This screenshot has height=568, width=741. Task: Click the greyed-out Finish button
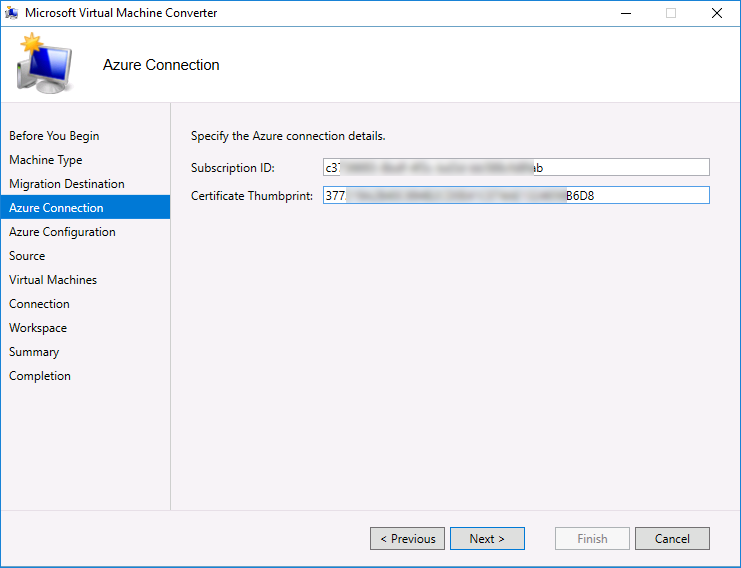click(x=592, y=539)
